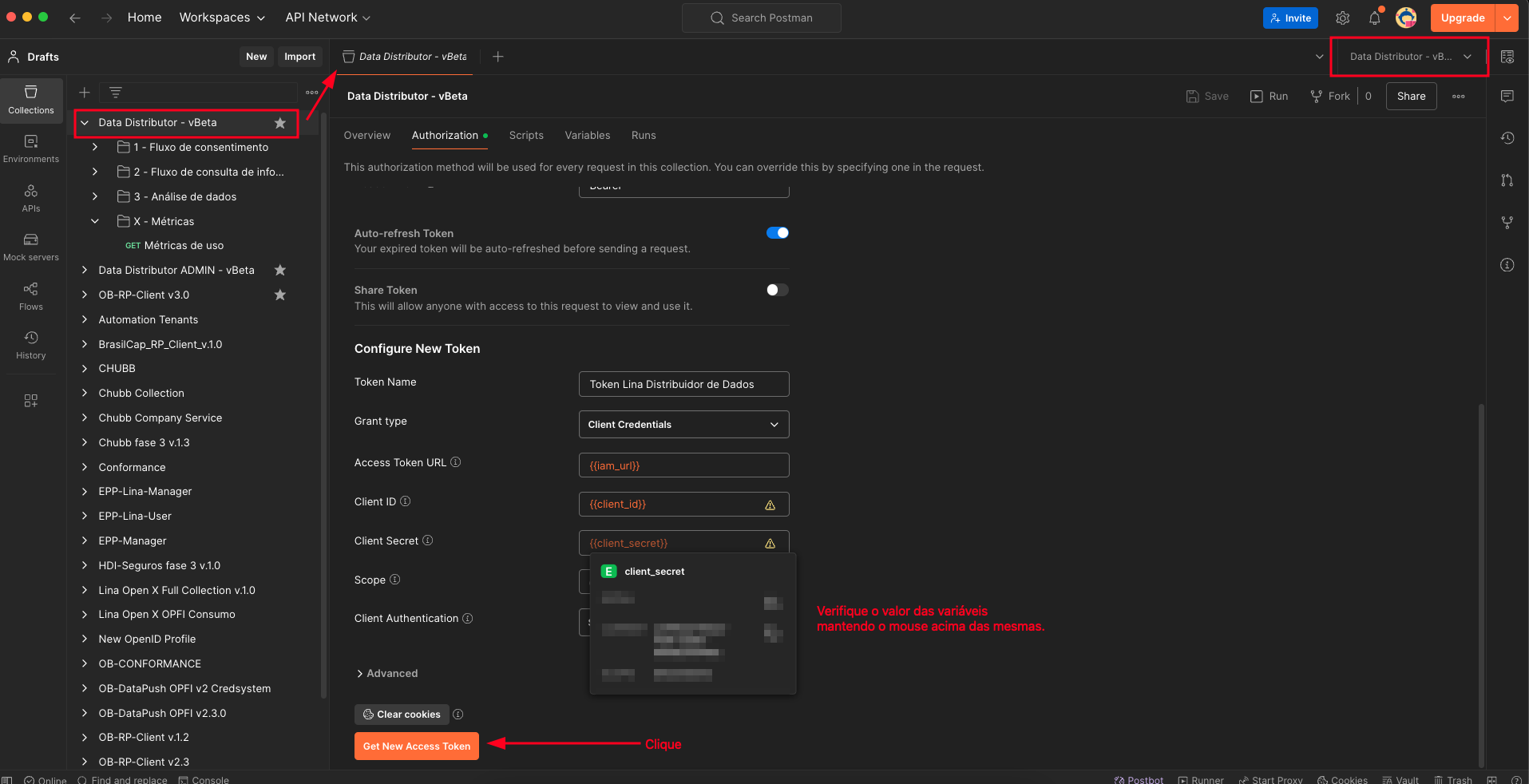Unstar Data Distributor ADMIN - vBeta collection

280,271
